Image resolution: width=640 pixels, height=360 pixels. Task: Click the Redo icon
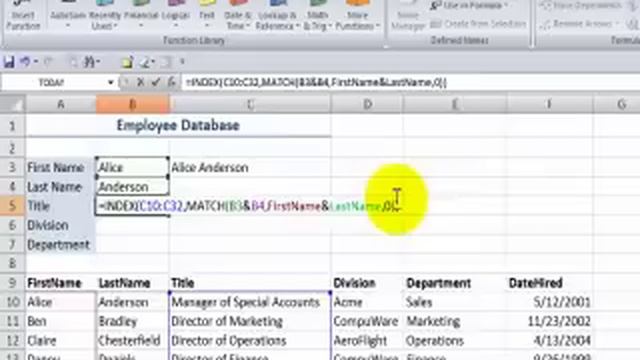48,62
